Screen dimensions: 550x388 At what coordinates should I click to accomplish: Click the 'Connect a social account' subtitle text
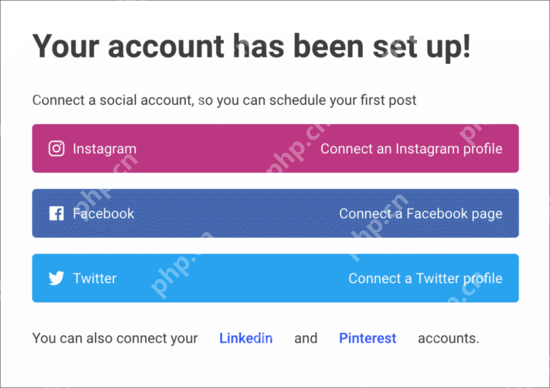point(224,100)
